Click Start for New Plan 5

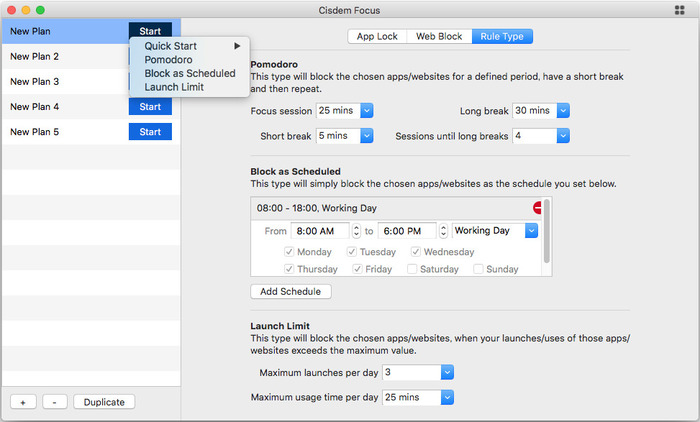tap(150, 132)
